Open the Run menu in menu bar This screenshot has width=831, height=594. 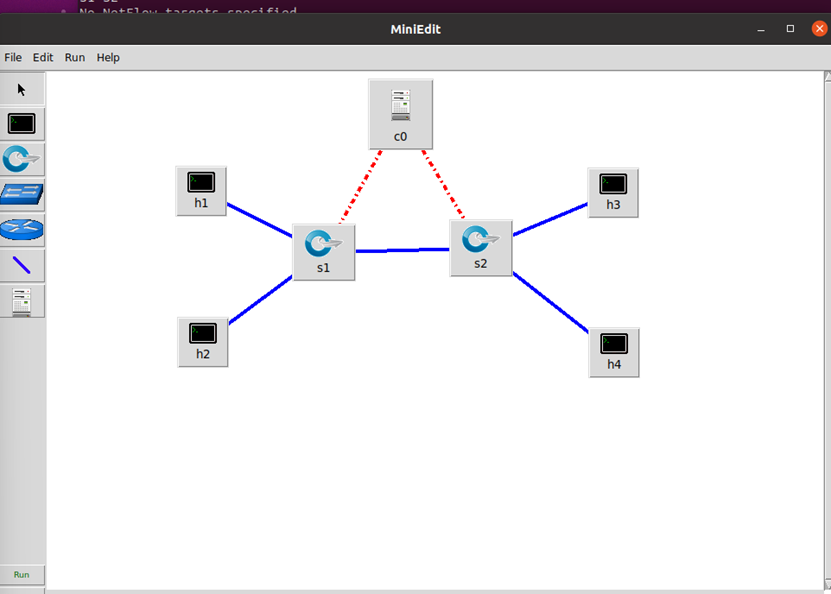point(75,57)
